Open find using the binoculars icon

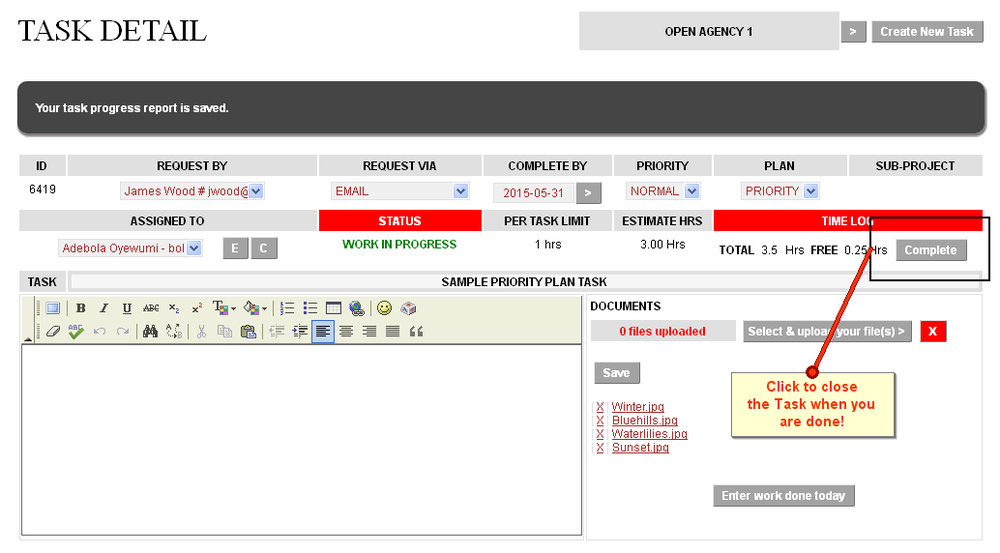pos(150,332)
